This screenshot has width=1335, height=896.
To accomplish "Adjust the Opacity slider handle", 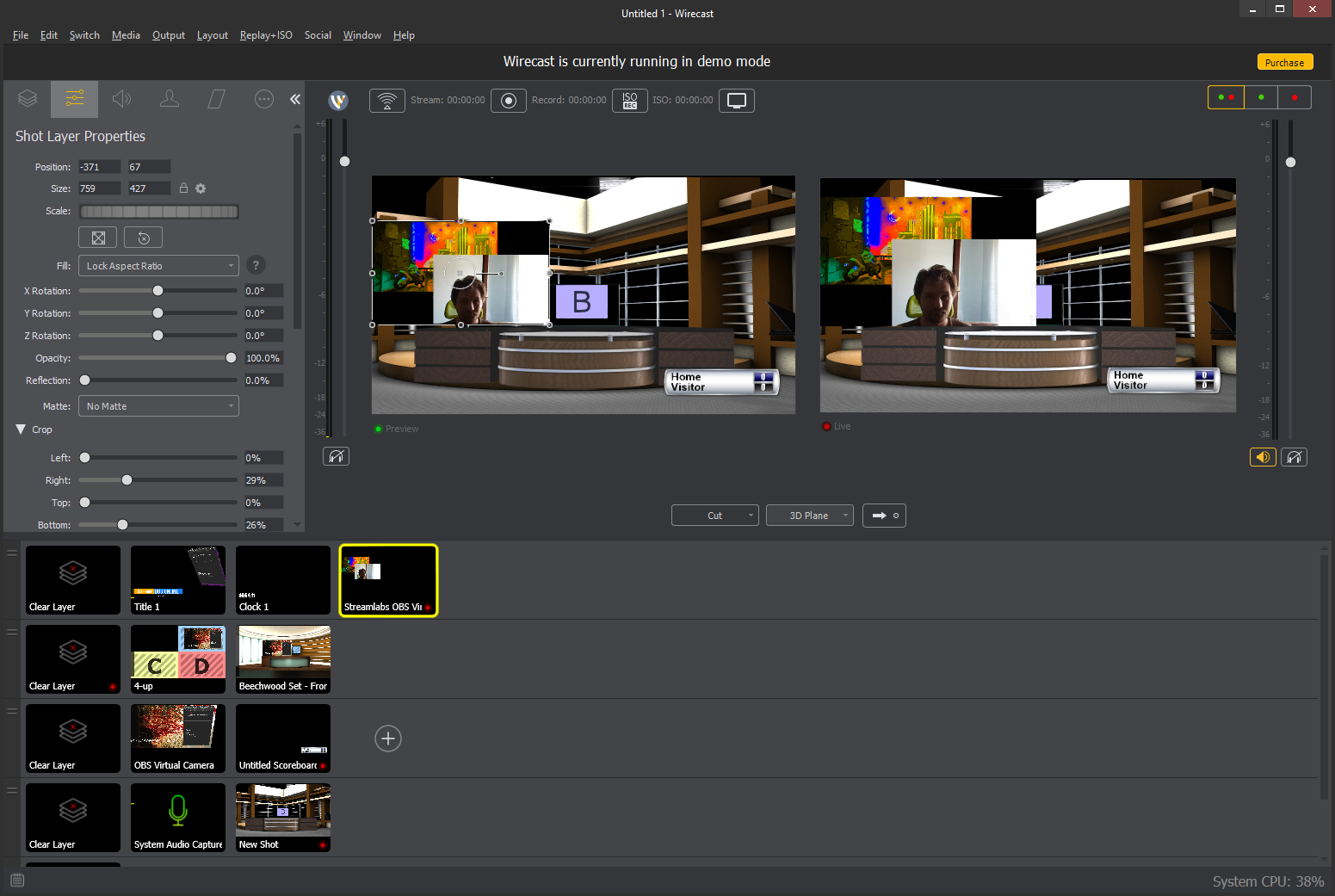I will (231, 358).
